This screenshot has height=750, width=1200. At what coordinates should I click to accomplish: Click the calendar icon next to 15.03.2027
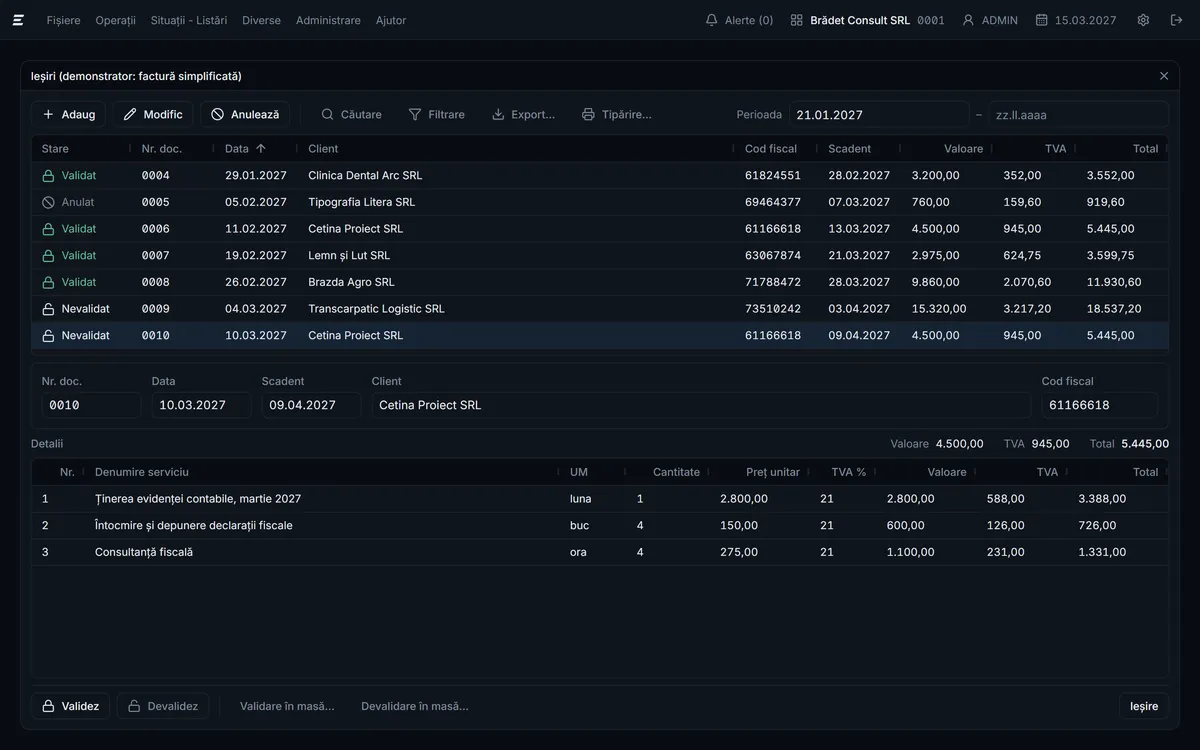(x=1041, y=20)
